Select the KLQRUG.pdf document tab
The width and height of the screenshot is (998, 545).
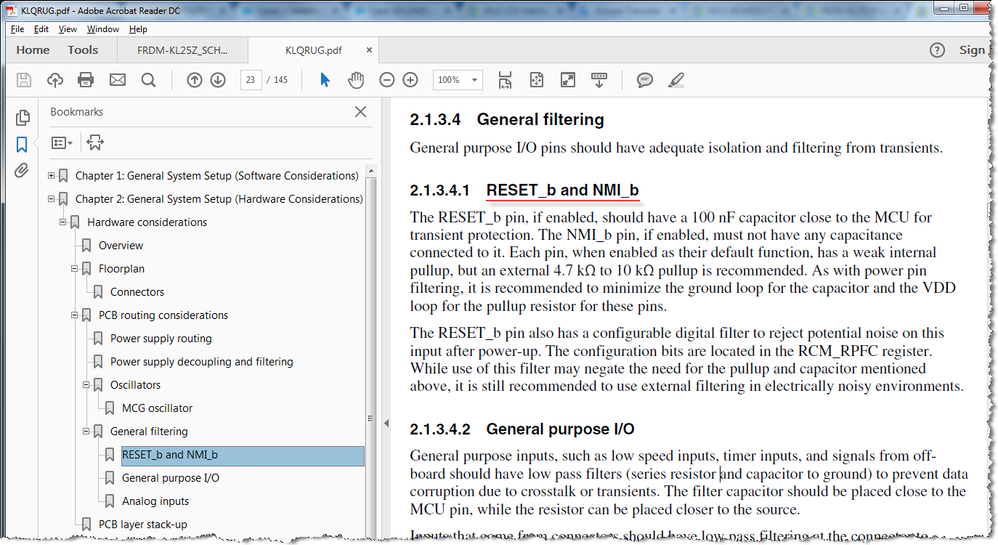tap(313, 50)
